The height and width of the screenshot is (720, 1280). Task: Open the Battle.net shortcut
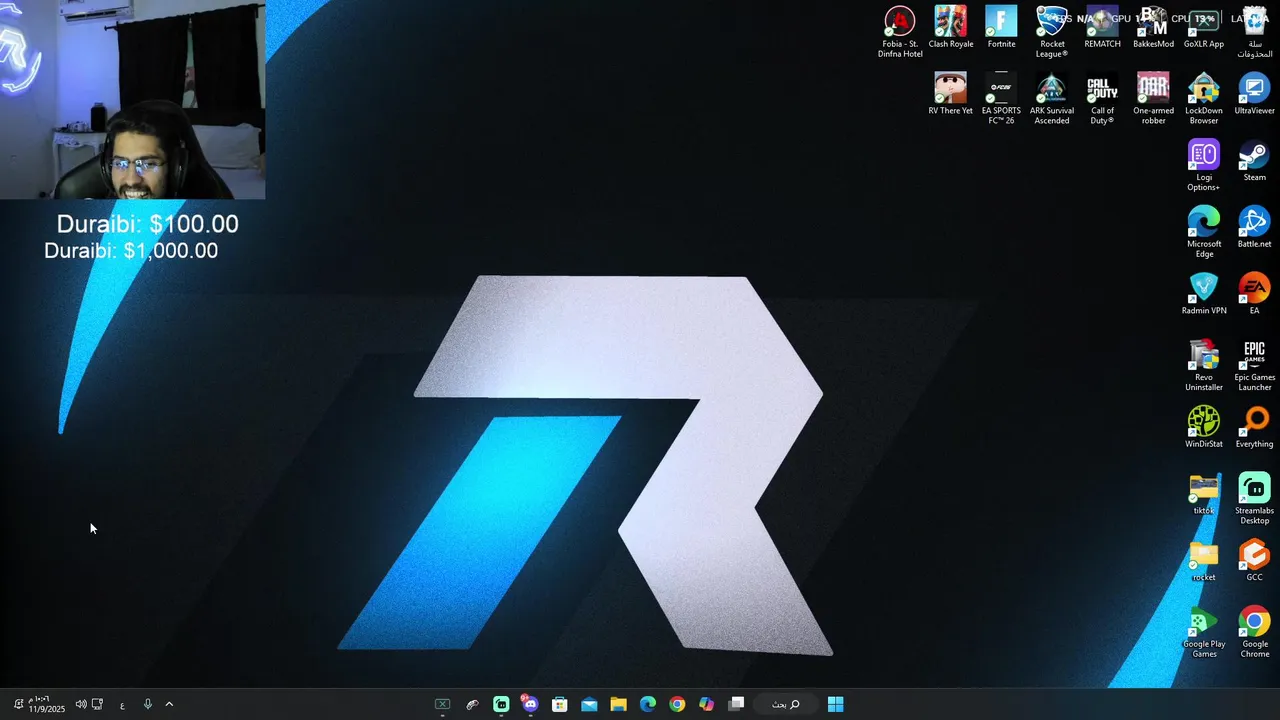tap(1254, 227)
